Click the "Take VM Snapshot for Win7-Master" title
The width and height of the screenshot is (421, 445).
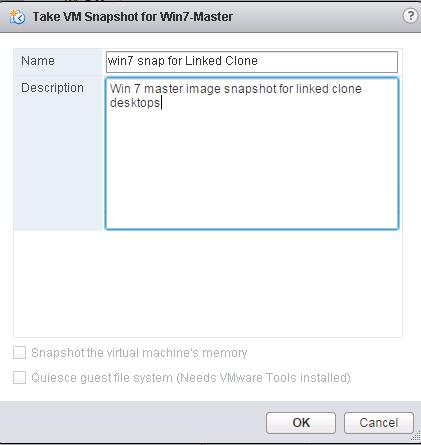[132, 17]
